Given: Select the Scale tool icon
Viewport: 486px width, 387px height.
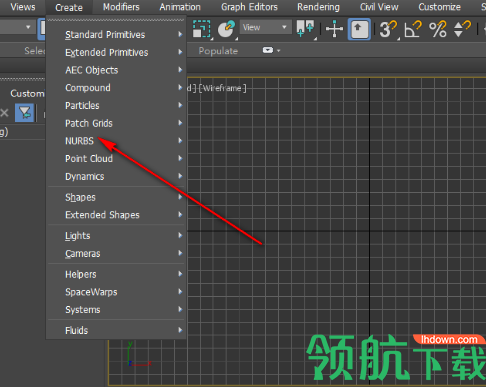Looking at the screenshot, I should click(202, 29).
